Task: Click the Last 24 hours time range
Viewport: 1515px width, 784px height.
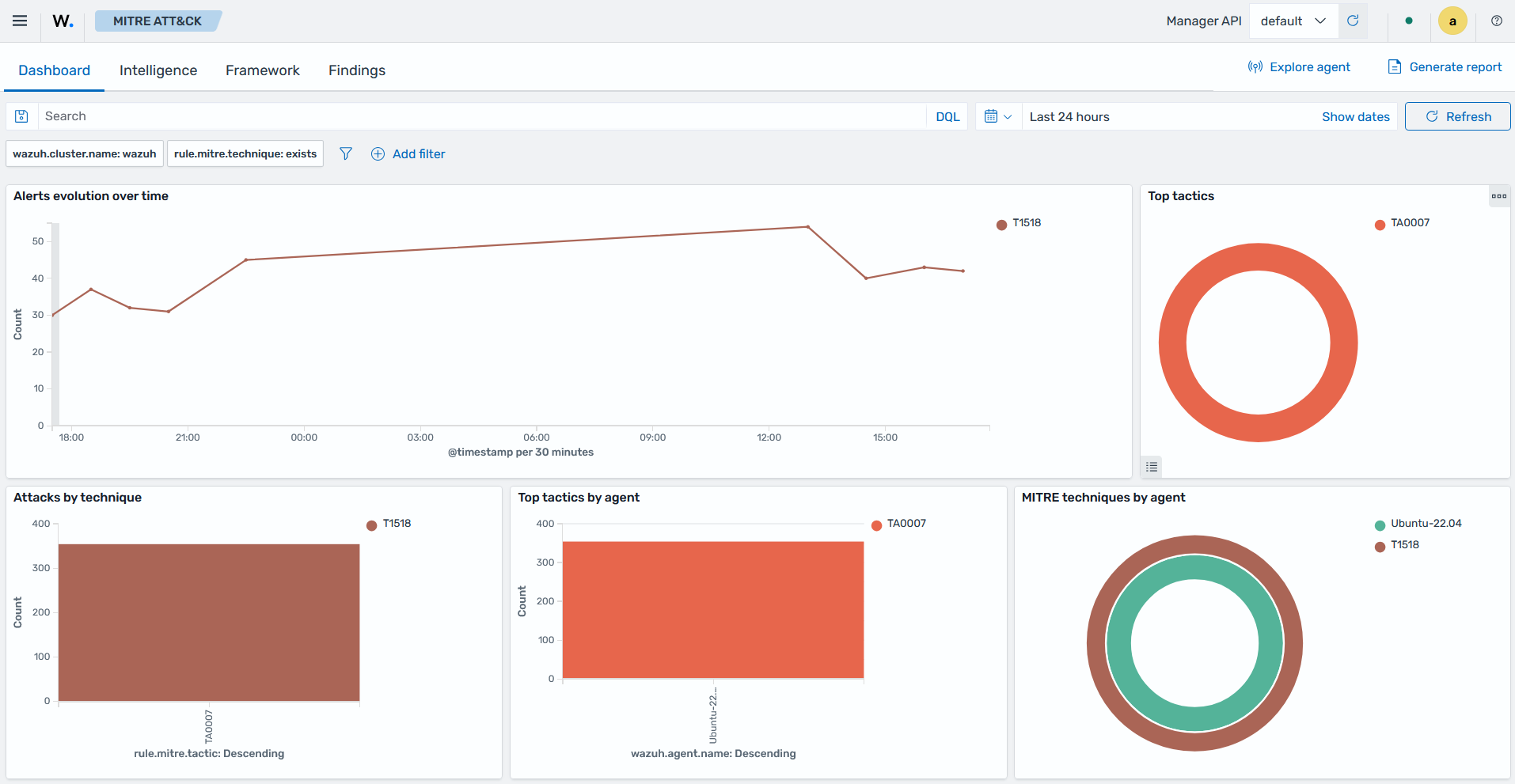Action: click(x=1069, y=117)
